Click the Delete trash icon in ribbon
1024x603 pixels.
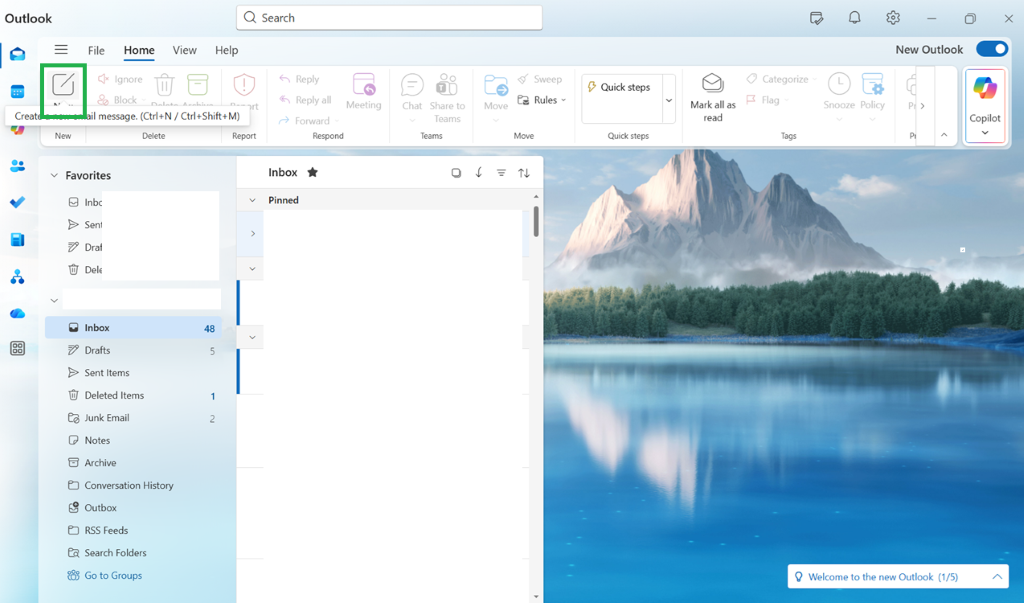(165, 85)
